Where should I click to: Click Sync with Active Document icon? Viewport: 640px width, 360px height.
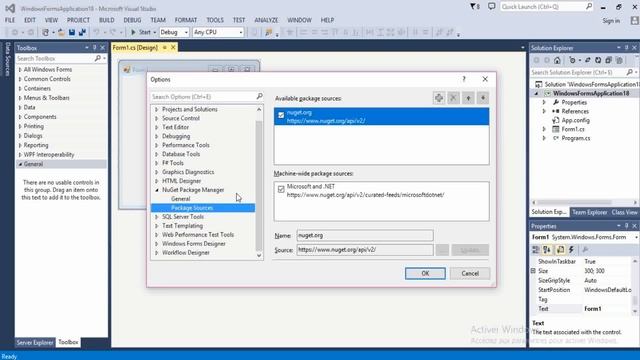tap(588, 60)
